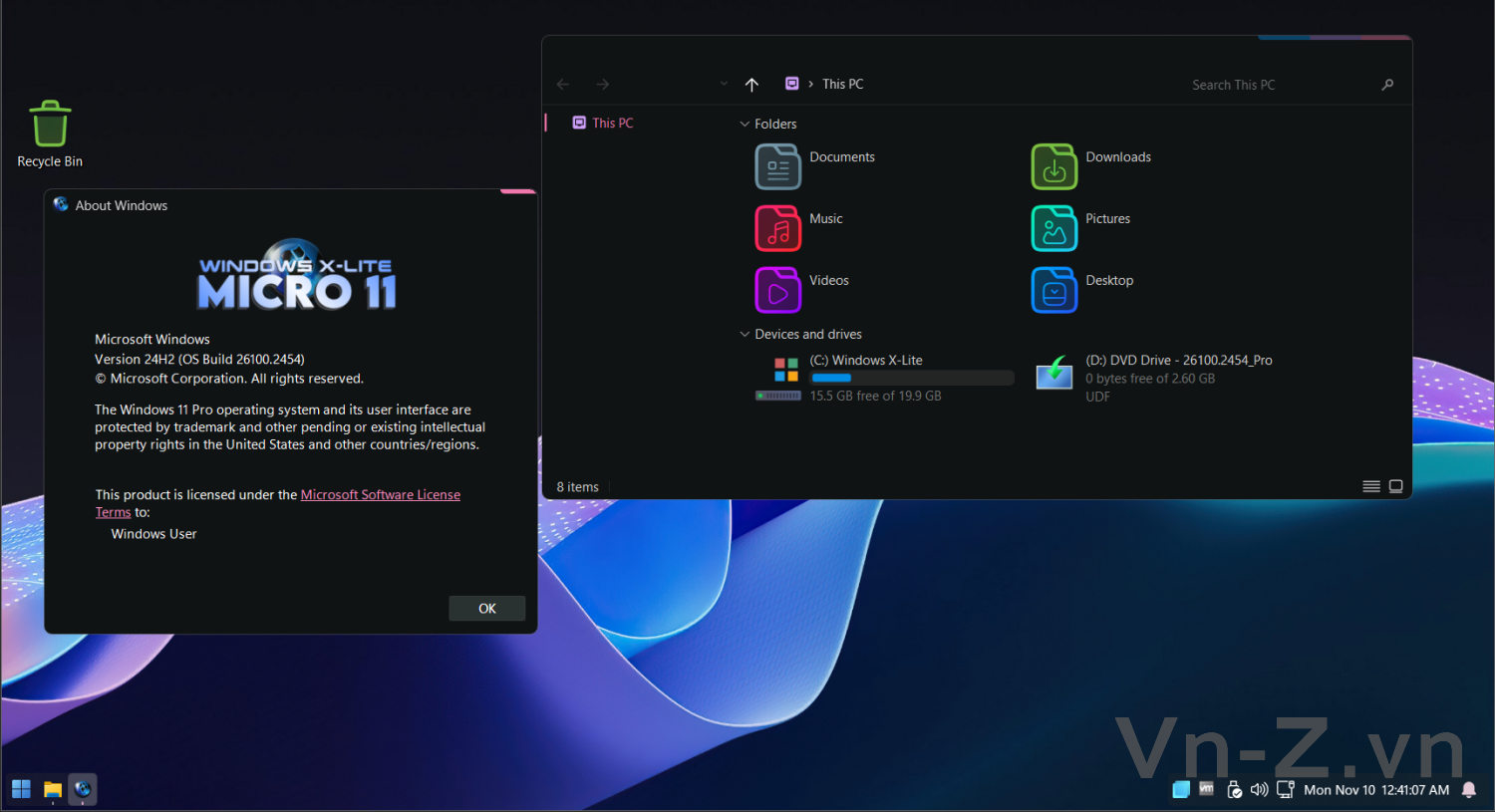
Task: Open the Pictures folder icon
Action: point(1053,229)
